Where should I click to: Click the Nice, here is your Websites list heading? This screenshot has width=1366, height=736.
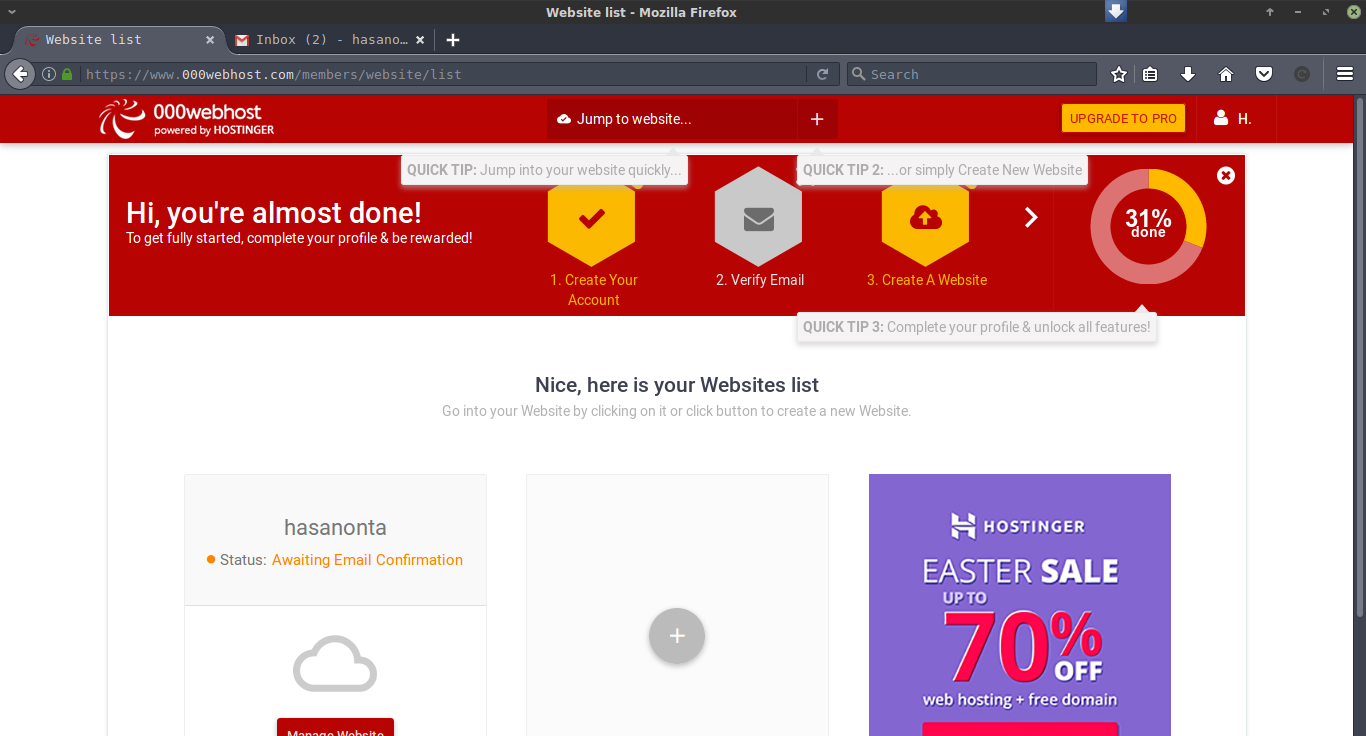pos(677,385)
